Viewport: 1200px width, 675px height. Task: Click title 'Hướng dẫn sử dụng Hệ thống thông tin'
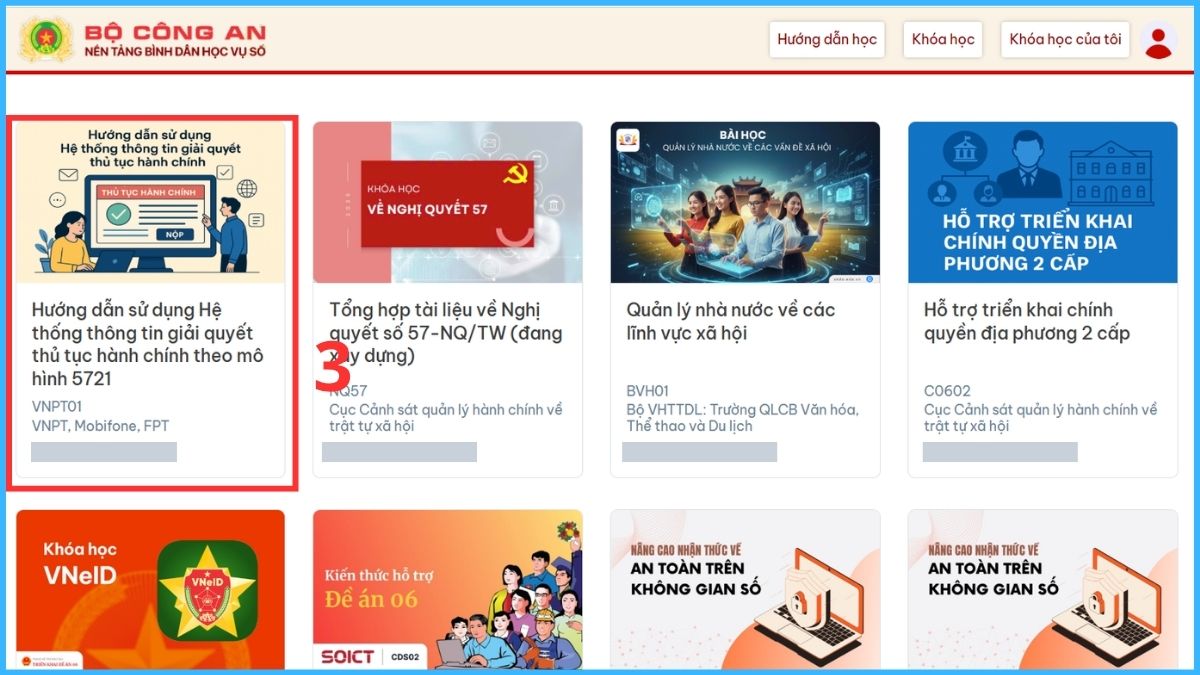click(x=148, y=345)
